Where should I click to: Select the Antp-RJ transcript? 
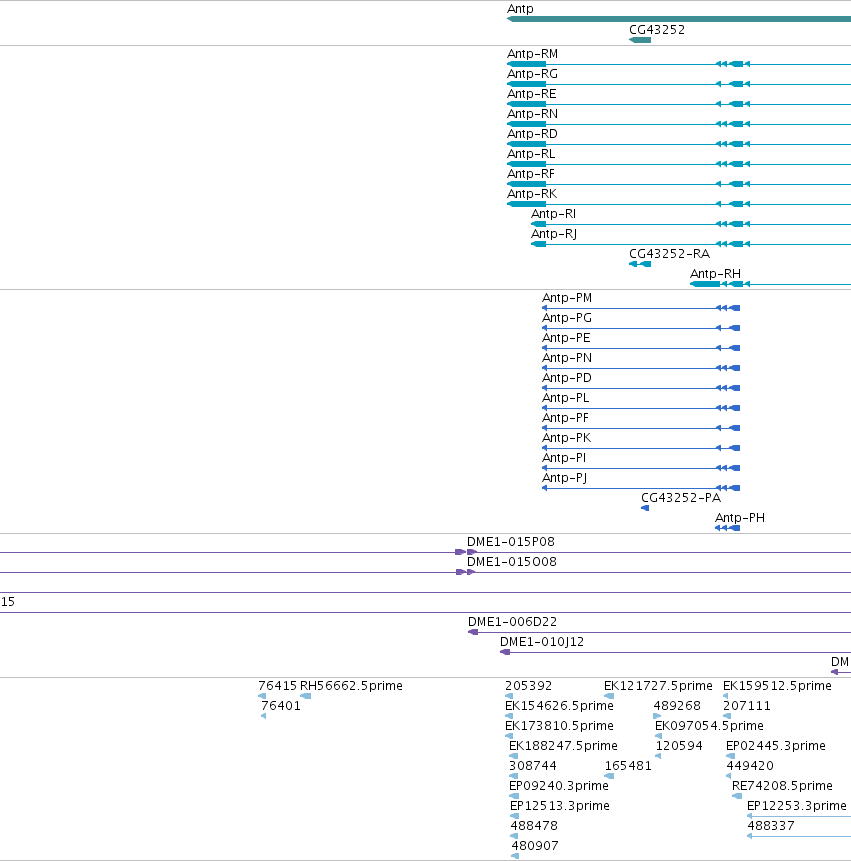pyautogui.click(x=554, y=234)
